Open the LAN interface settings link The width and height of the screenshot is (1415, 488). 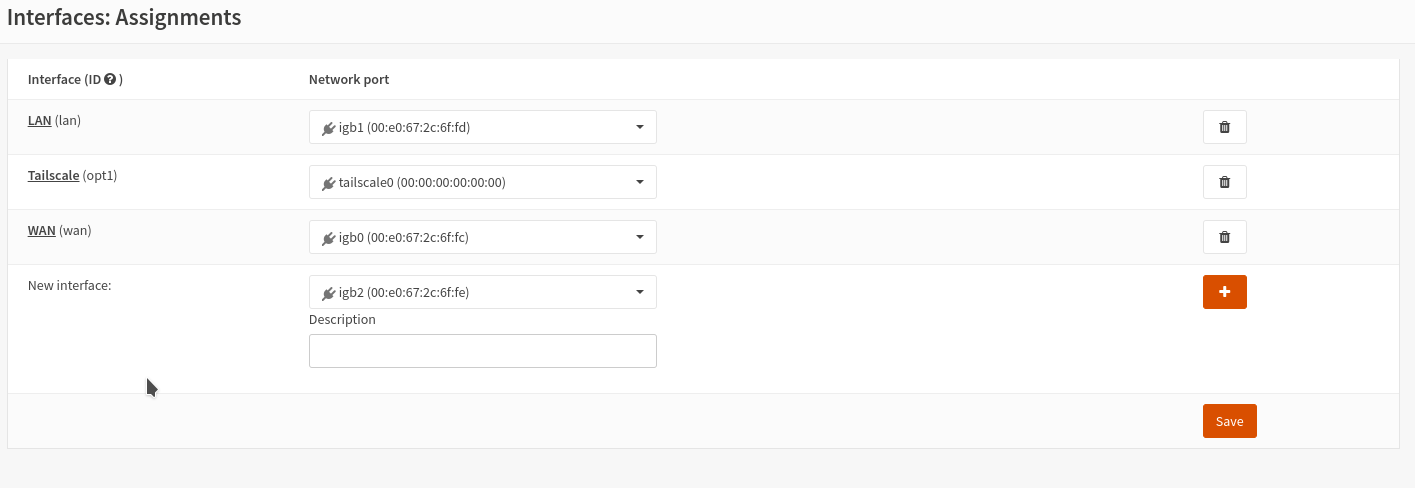tap(39, 120)
